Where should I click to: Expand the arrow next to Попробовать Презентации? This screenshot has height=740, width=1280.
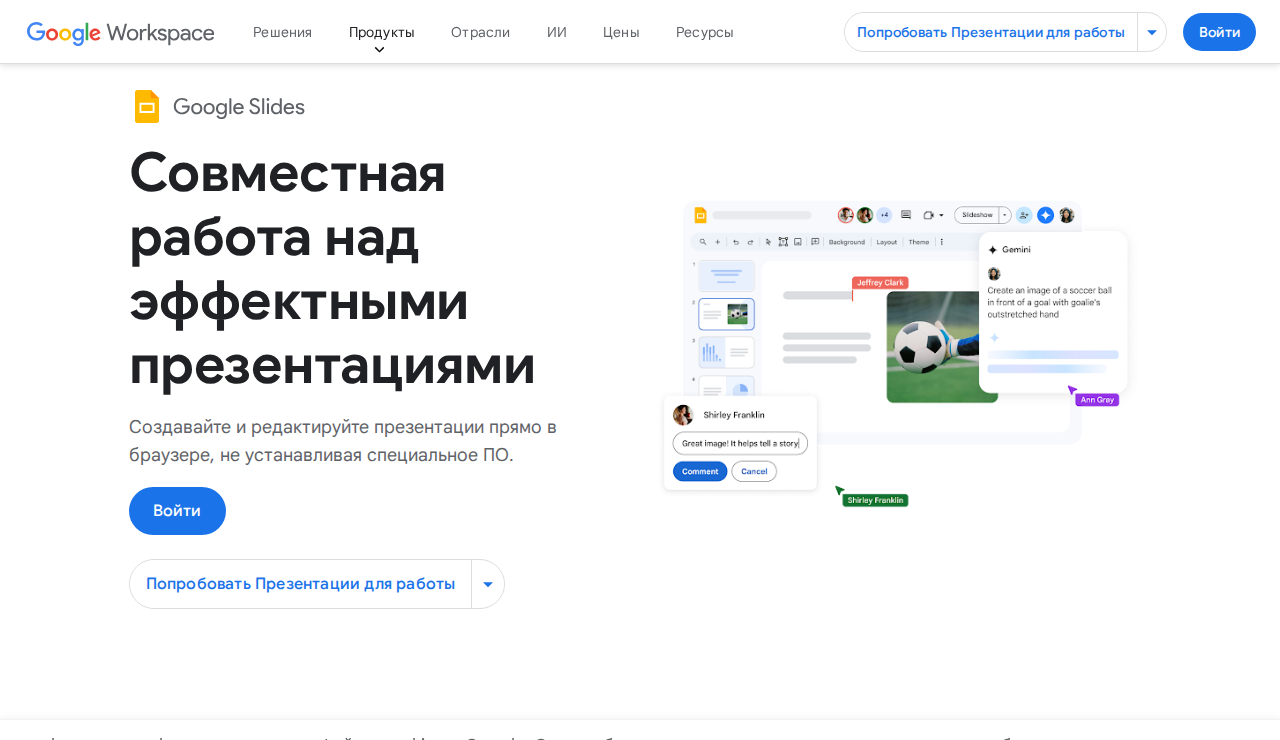(x=488, y=583)
